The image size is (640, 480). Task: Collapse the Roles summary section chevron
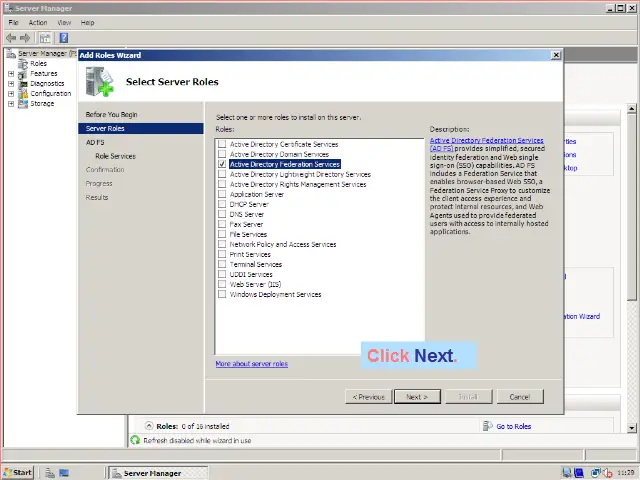[149, 426]
